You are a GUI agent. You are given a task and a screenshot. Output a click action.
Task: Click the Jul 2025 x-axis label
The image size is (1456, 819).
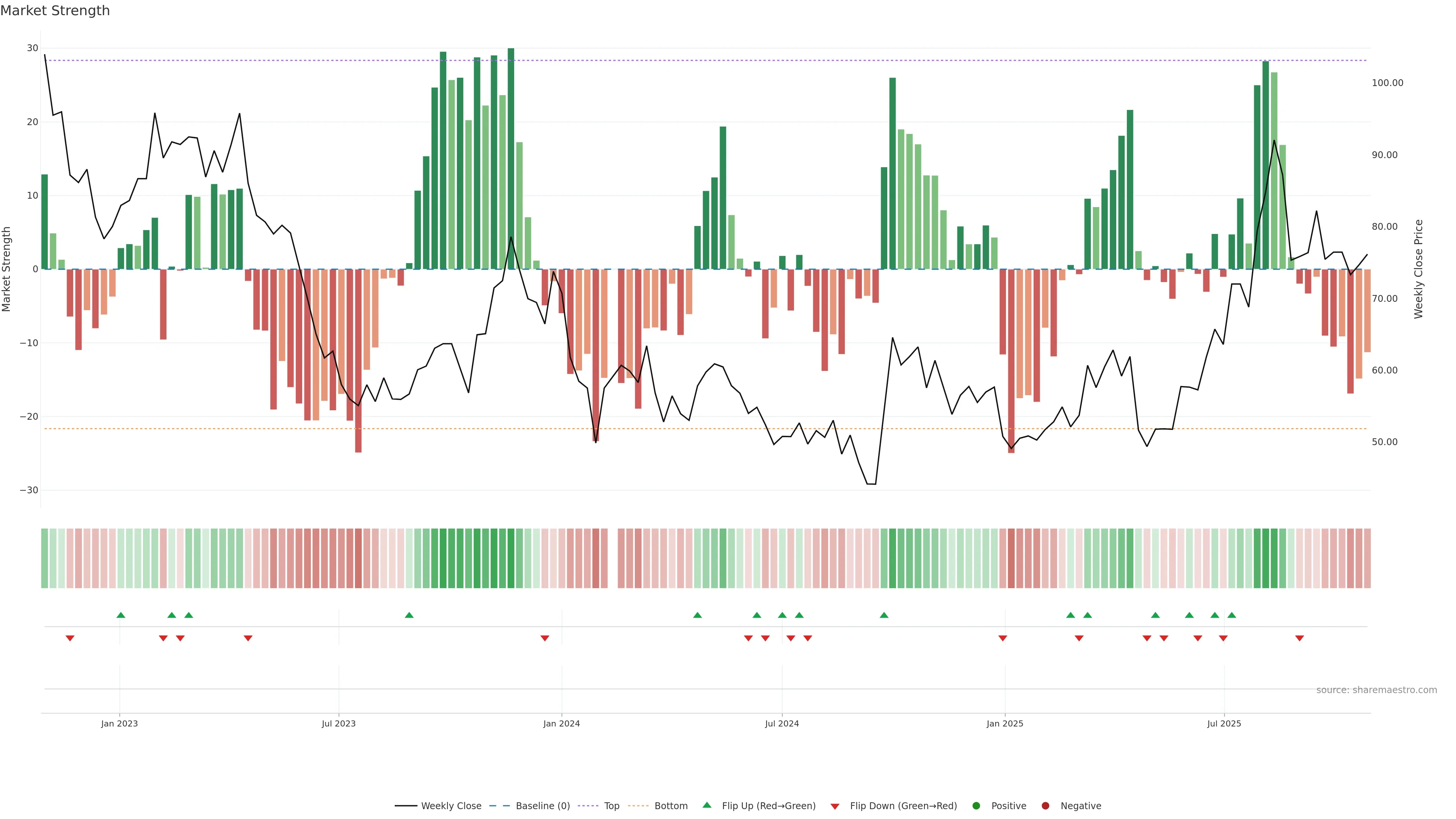(x=1224, y=723)
